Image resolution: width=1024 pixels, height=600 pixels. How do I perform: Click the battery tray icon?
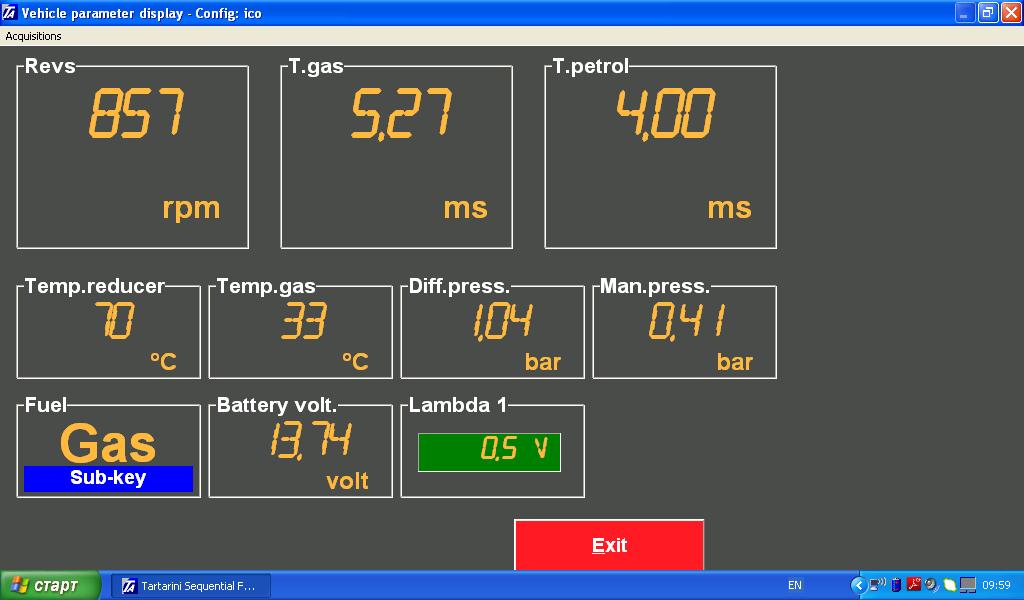tap(896, 585)
